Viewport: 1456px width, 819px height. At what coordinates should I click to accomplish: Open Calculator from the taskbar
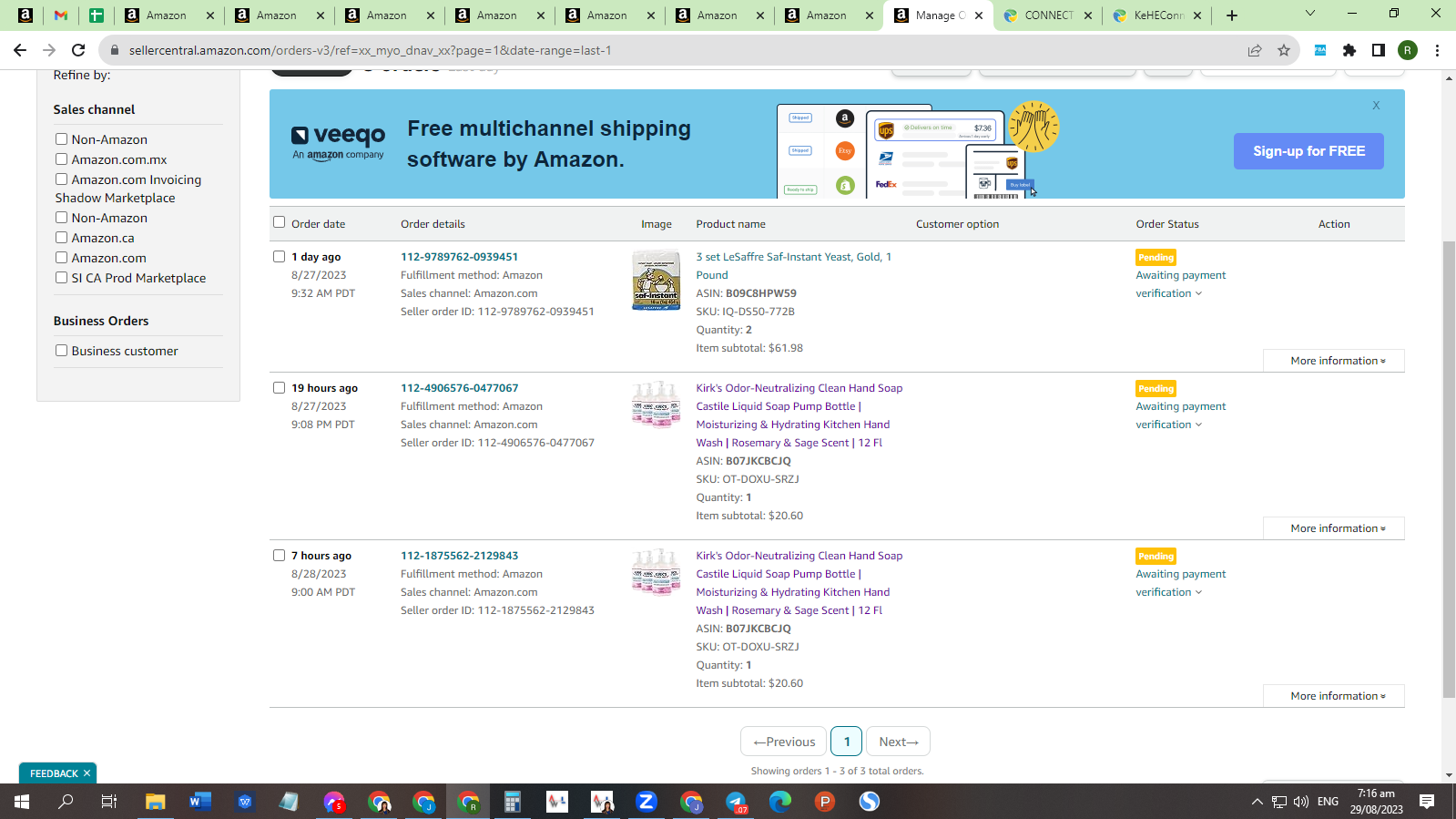tap(513, 802)
